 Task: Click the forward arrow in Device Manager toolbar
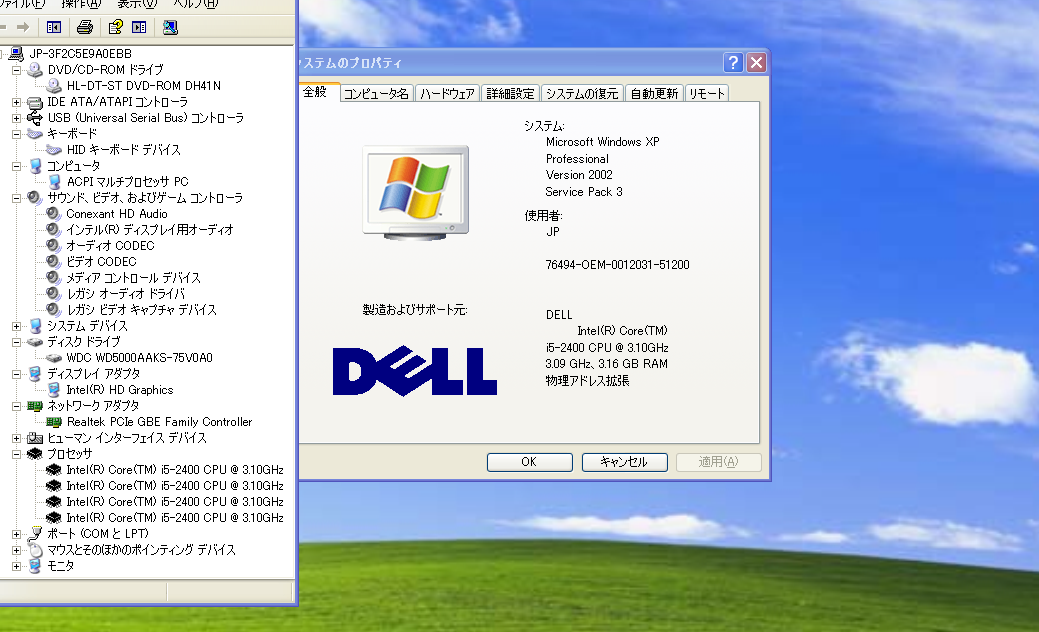pos(23,27)
